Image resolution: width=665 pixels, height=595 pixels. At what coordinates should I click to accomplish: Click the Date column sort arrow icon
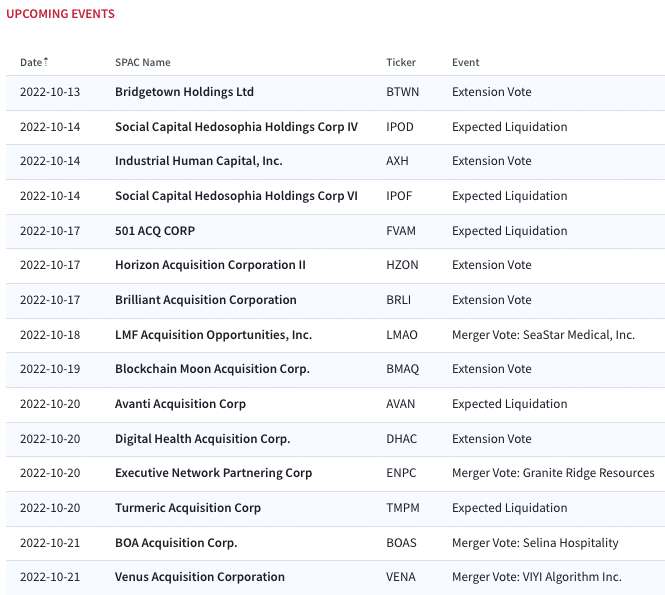pyautogui.click(x=46, y=62)
